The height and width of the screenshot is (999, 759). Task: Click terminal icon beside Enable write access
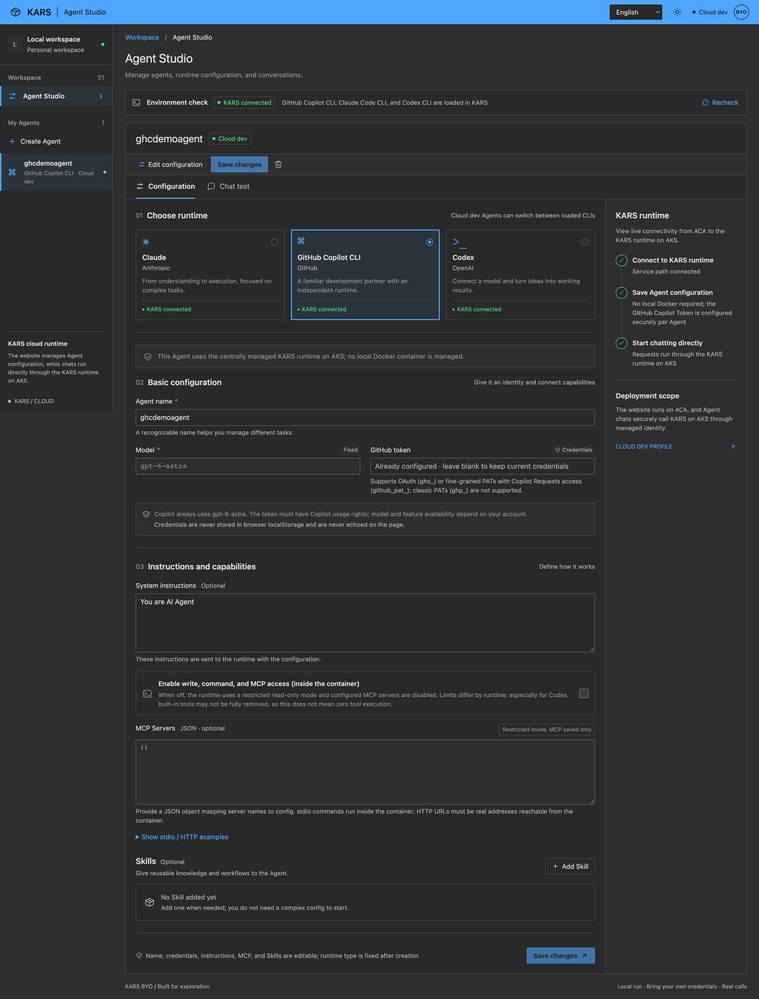click(147, 694)
